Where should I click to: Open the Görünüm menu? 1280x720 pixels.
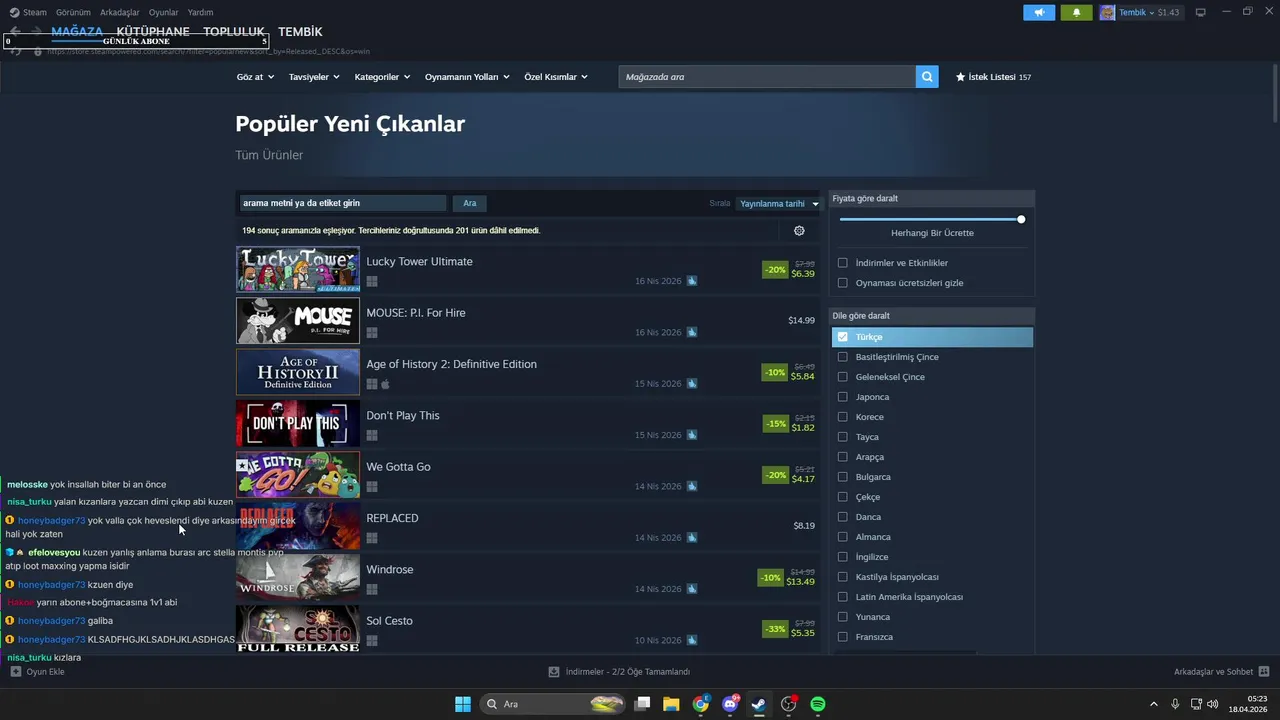[73, 12]
